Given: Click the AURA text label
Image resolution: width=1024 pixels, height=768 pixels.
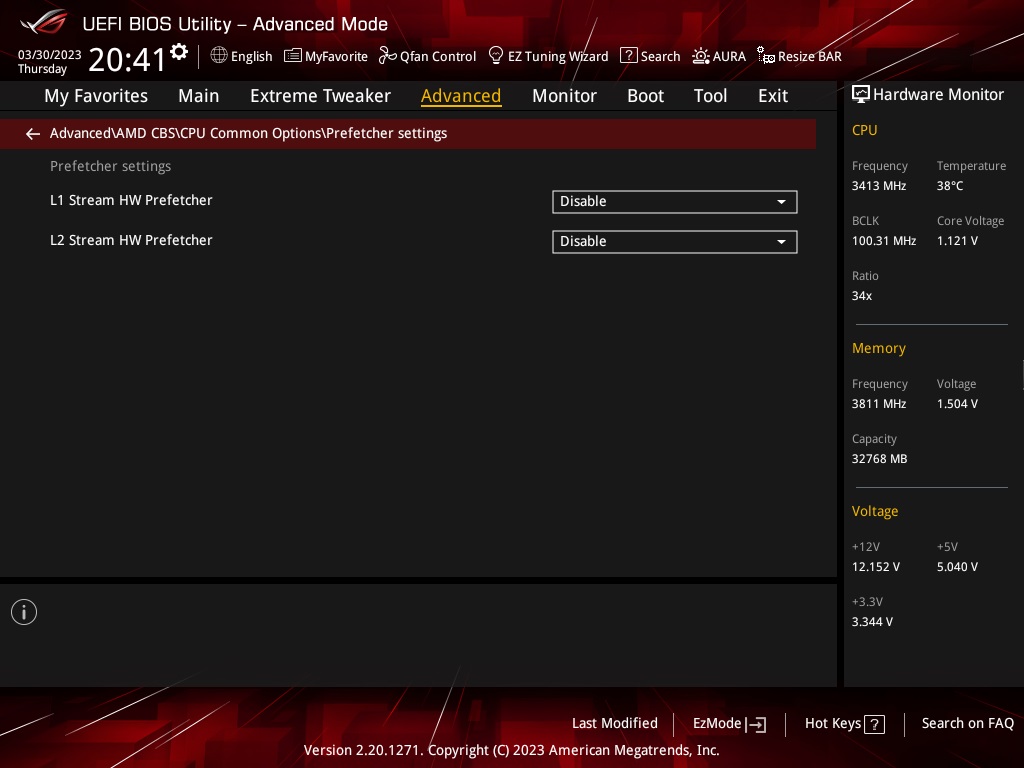Looking at the screenshot, I should 729,57.
